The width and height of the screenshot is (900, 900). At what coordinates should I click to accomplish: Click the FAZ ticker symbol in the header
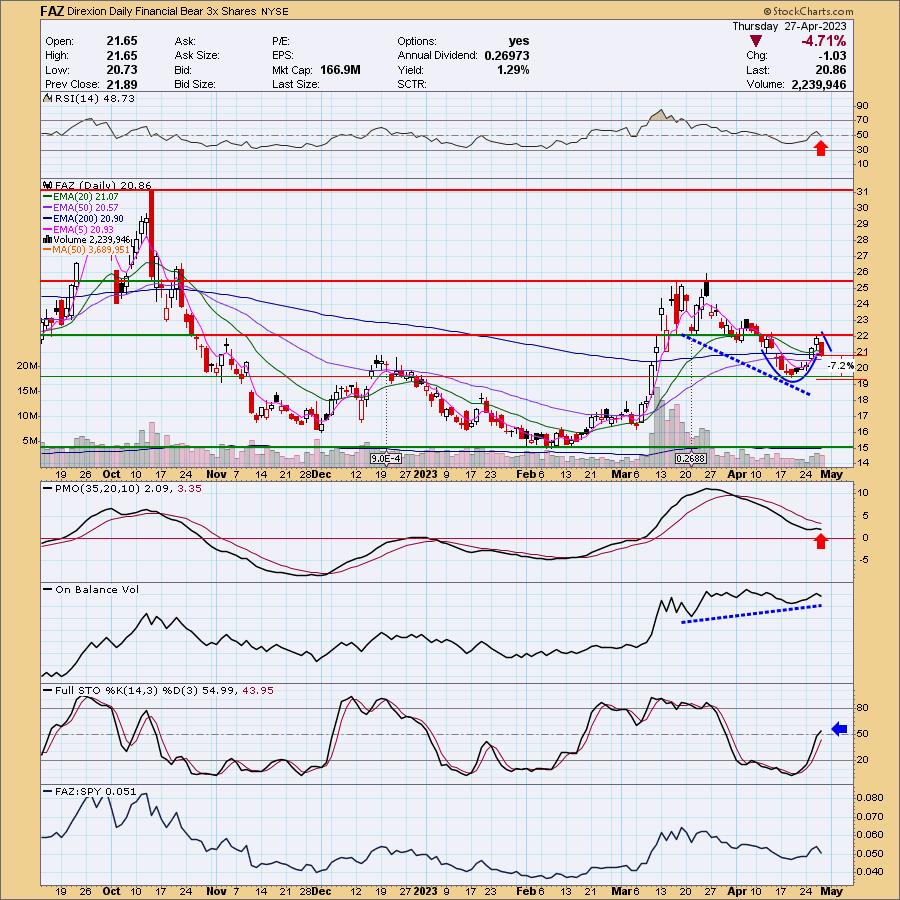(52, 11)
